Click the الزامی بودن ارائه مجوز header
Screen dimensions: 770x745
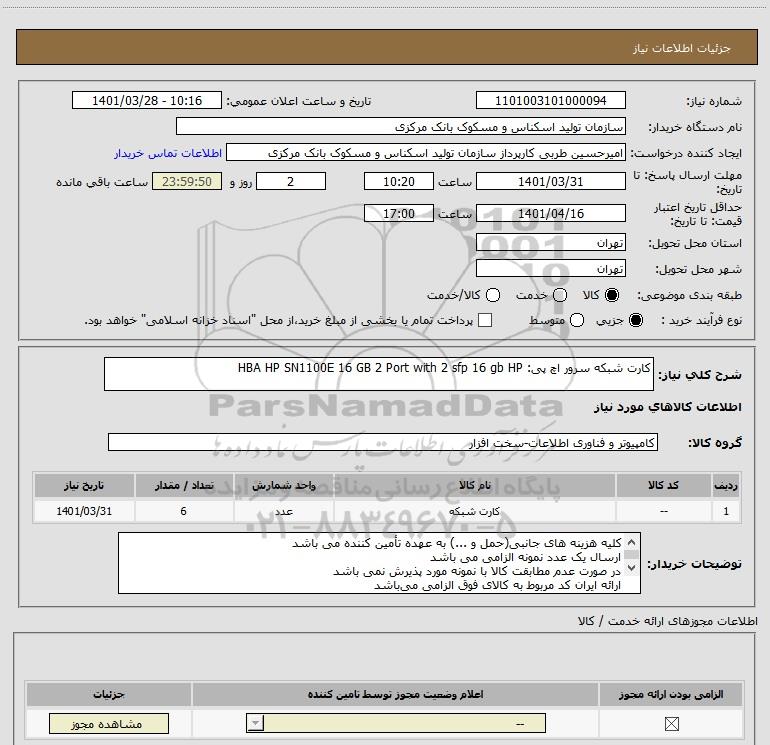(x=671, y=694)
